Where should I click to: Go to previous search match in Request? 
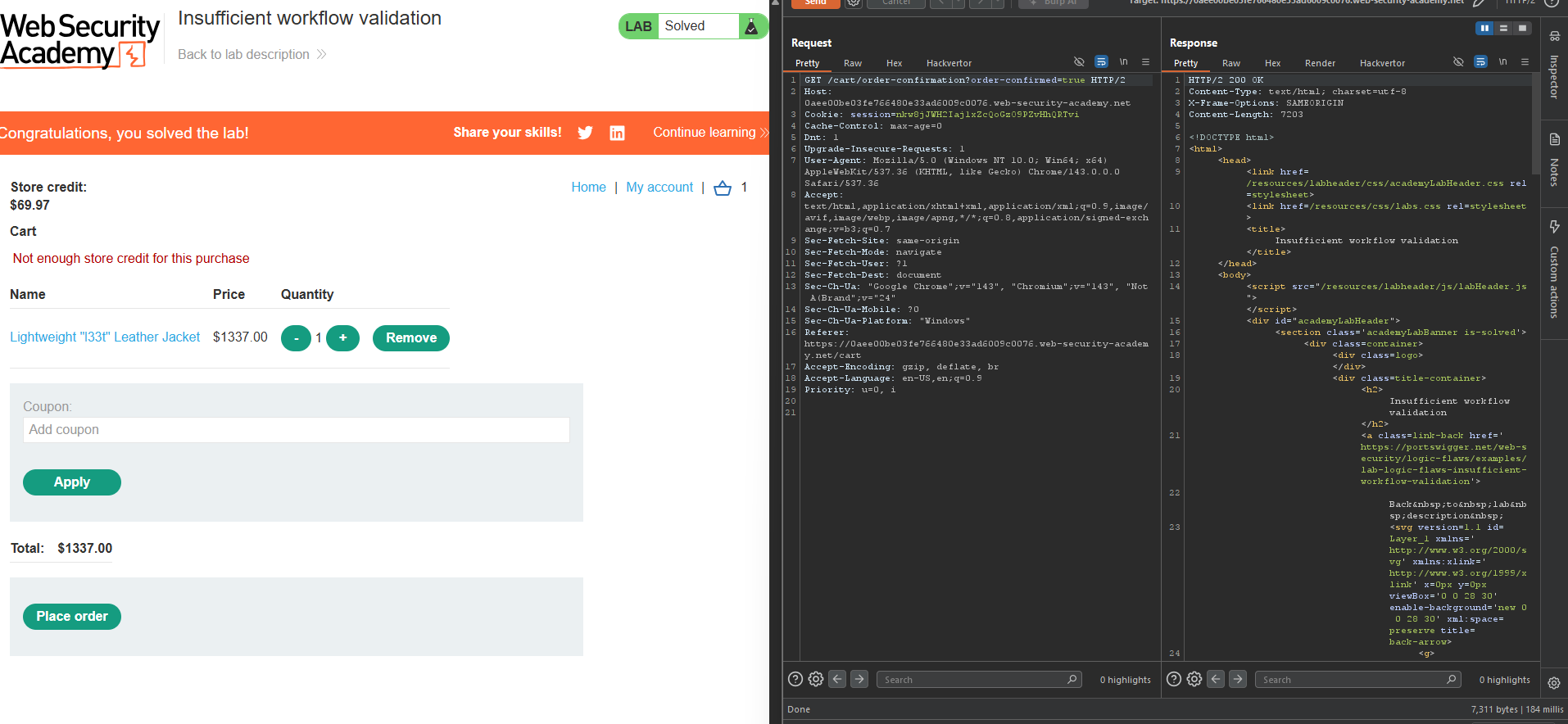coord(837,679)
